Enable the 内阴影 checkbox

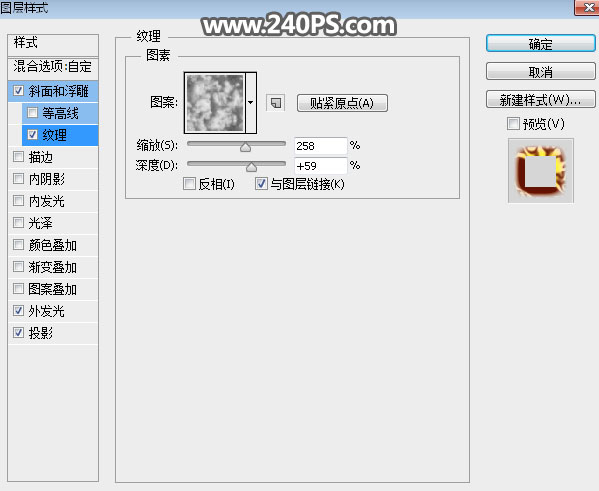pyautogui.click(x=18, y=178)
